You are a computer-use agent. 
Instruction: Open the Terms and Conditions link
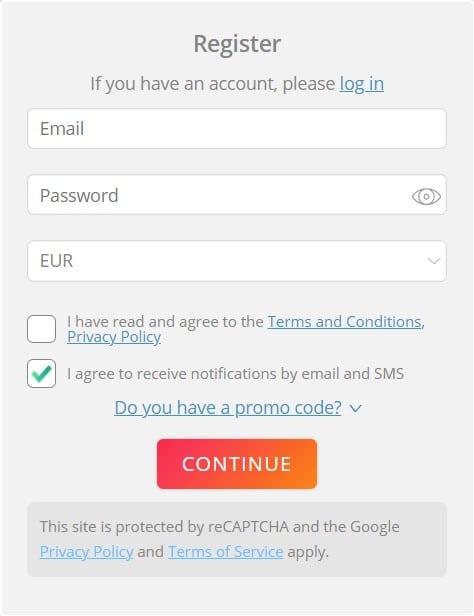(x=344, y=322)
